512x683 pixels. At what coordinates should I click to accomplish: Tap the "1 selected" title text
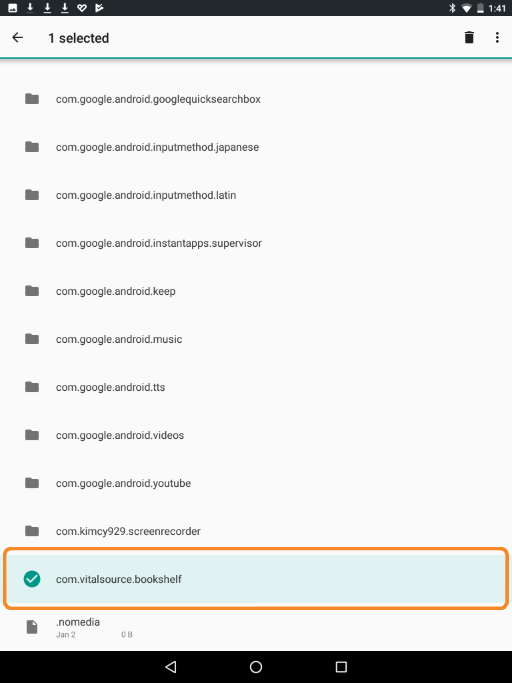click(78, 38)
